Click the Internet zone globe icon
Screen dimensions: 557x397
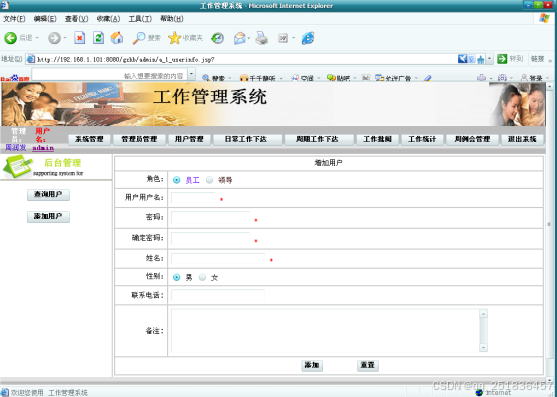point(479,392)
